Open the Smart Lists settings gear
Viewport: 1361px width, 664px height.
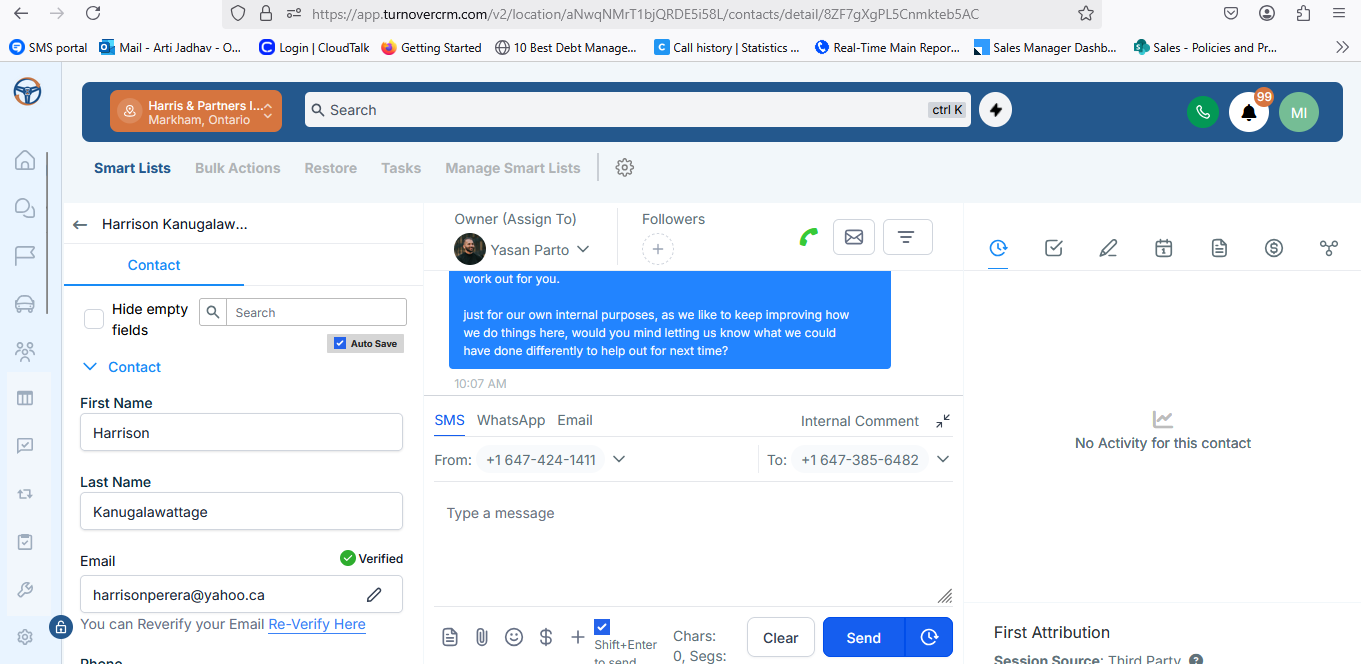[625, 168]
